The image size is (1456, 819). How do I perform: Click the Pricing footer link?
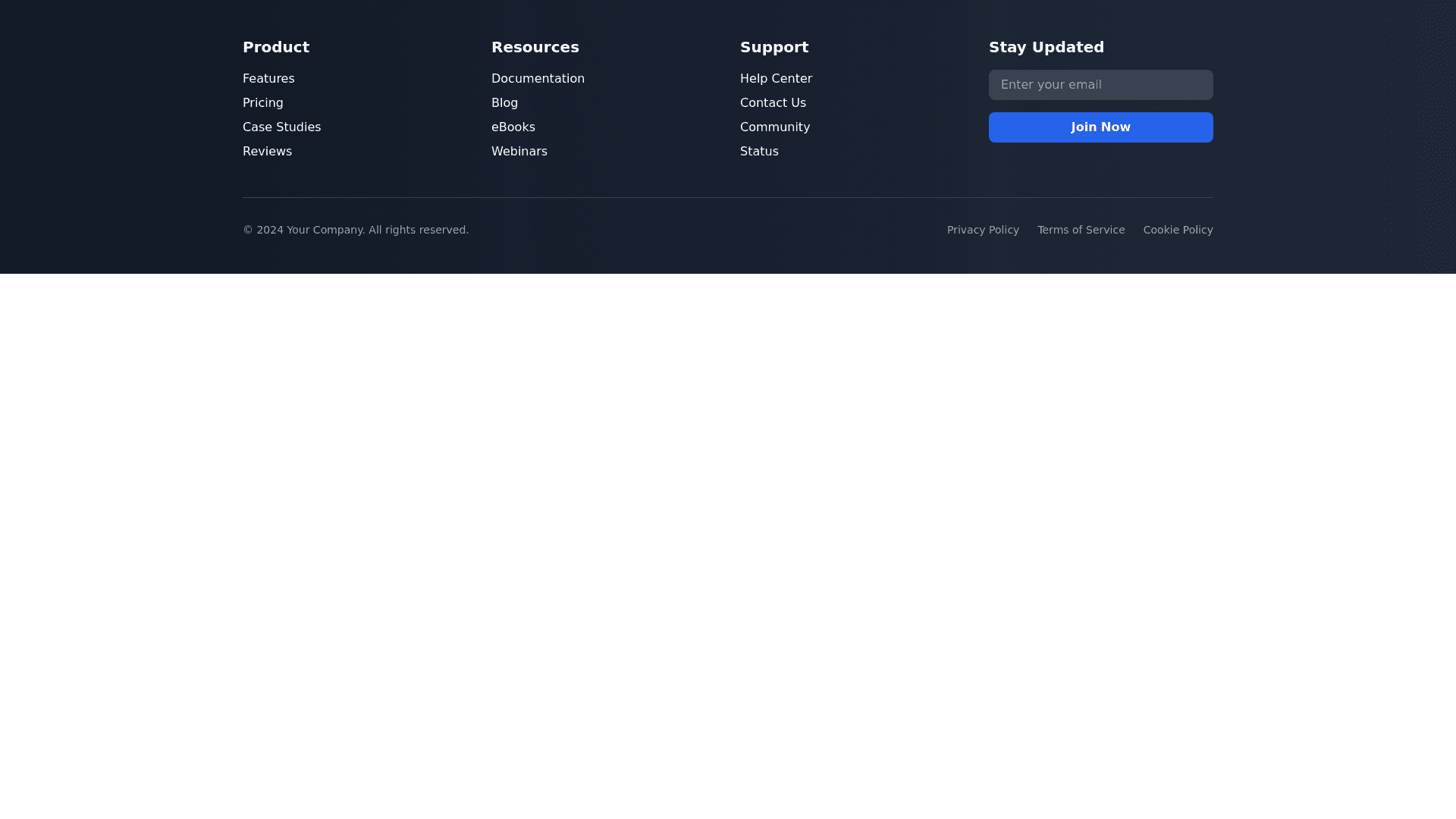tap(262, 103)
